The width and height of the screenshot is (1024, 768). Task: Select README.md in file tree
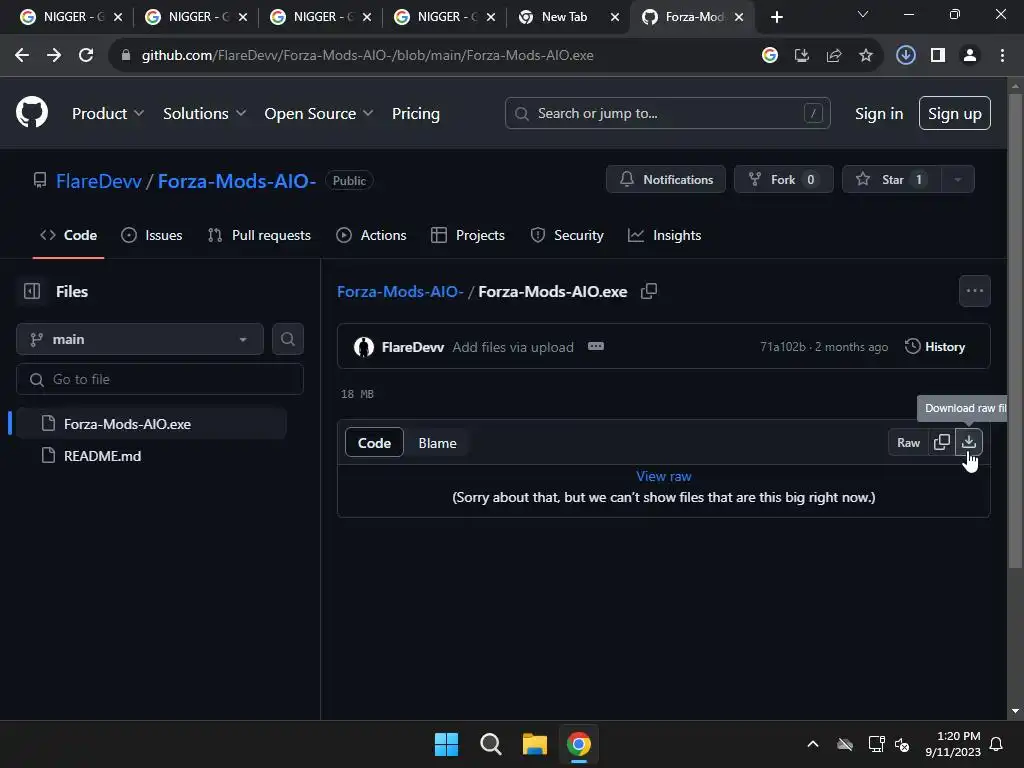[x=150, y=456]
